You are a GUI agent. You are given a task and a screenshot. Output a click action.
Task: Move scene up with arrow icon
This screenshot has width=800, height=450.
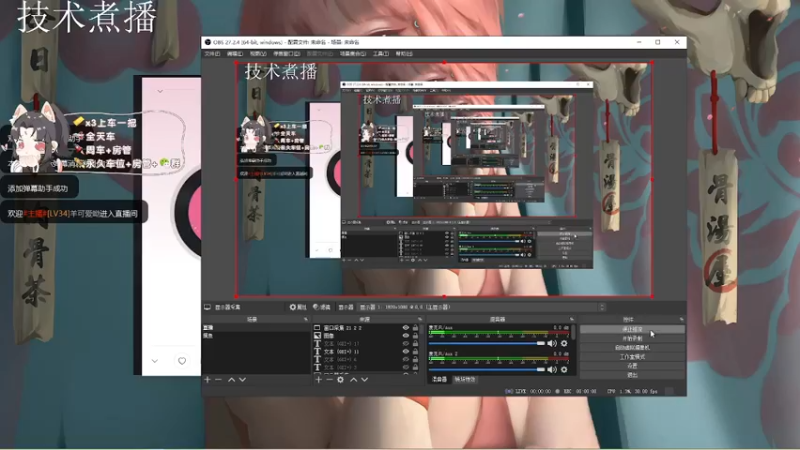coord(232,380)
